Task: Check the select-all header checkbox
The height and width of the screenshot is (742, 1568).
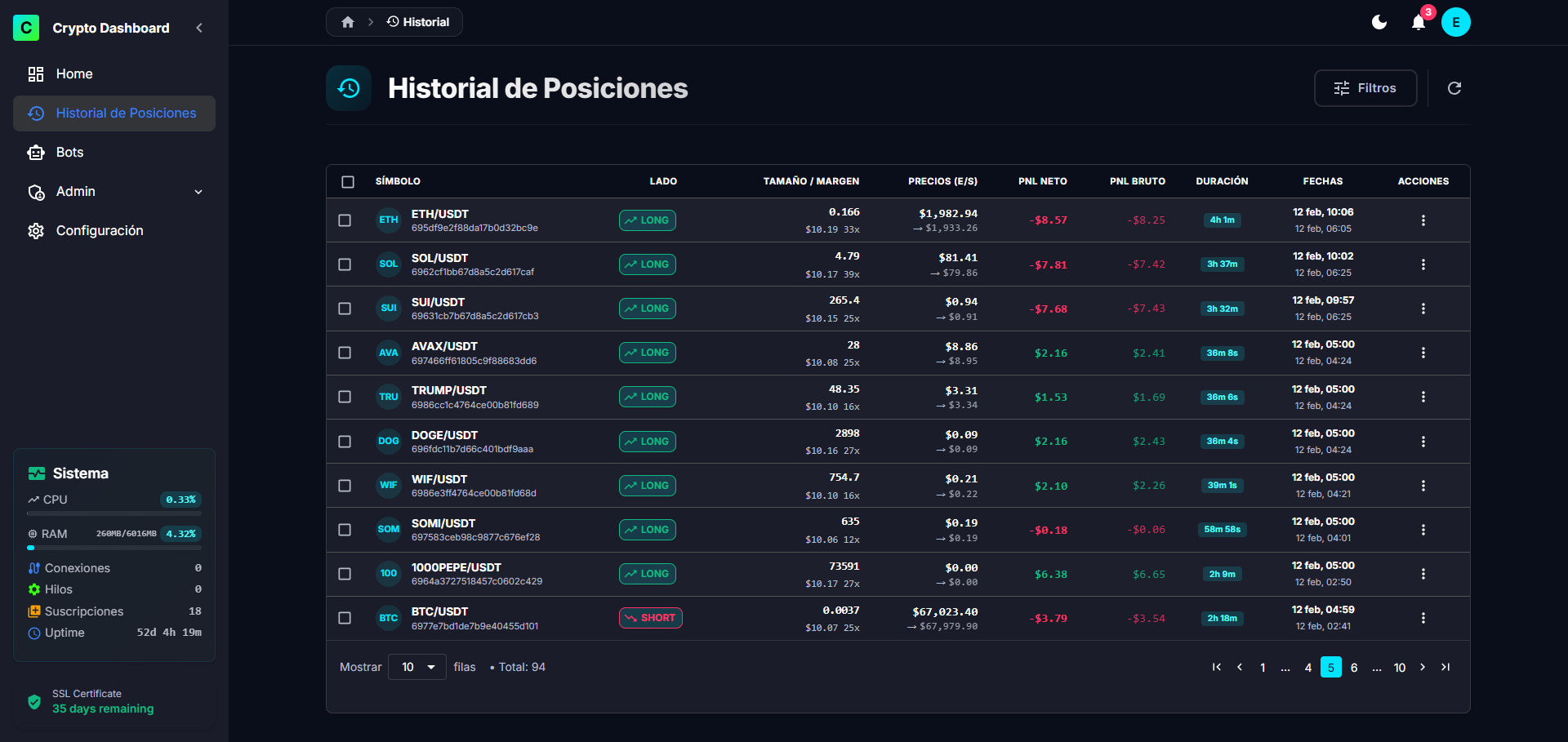Action: click(x=348, y=181)
